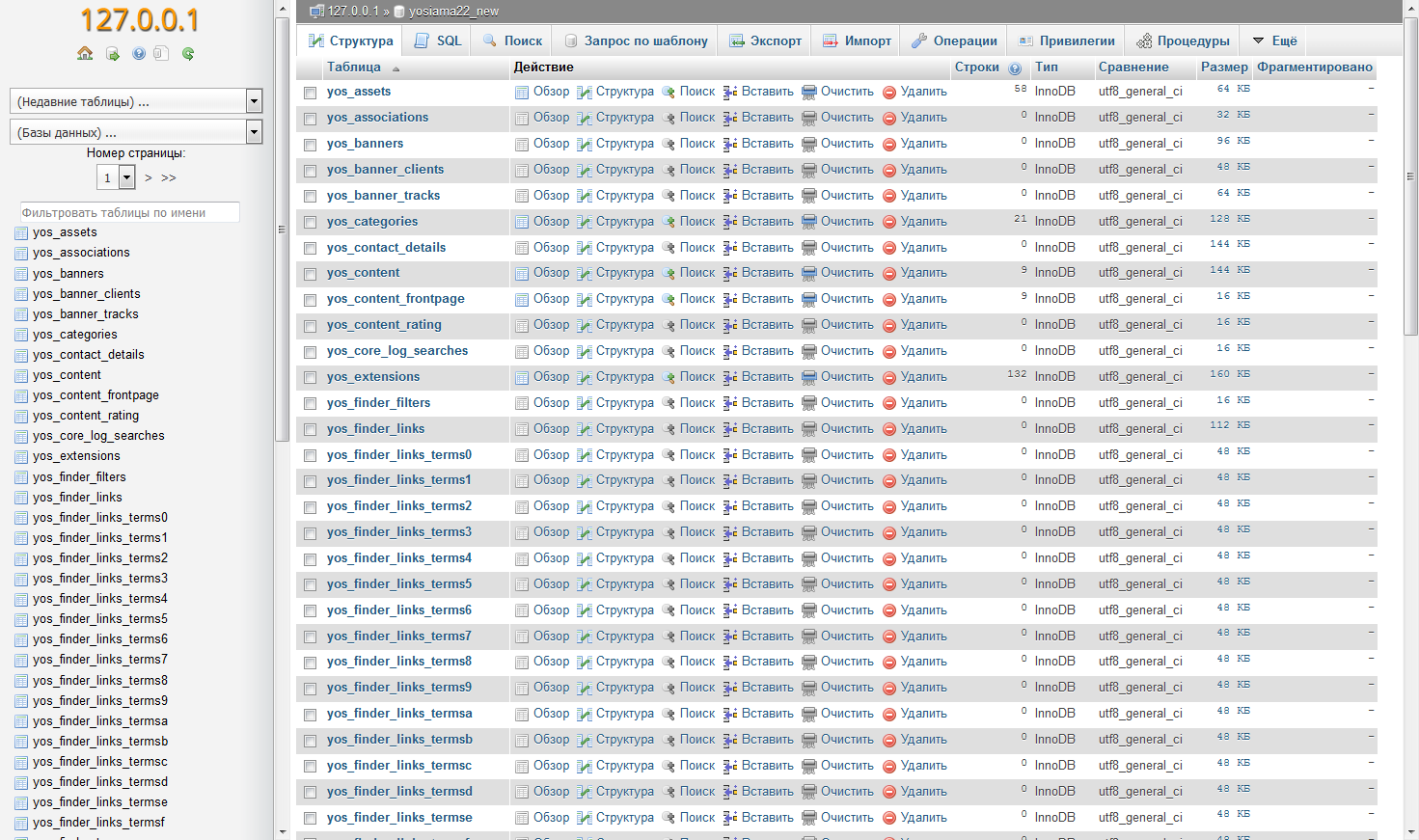Switch to Запрос по шаблону tab

636,41
